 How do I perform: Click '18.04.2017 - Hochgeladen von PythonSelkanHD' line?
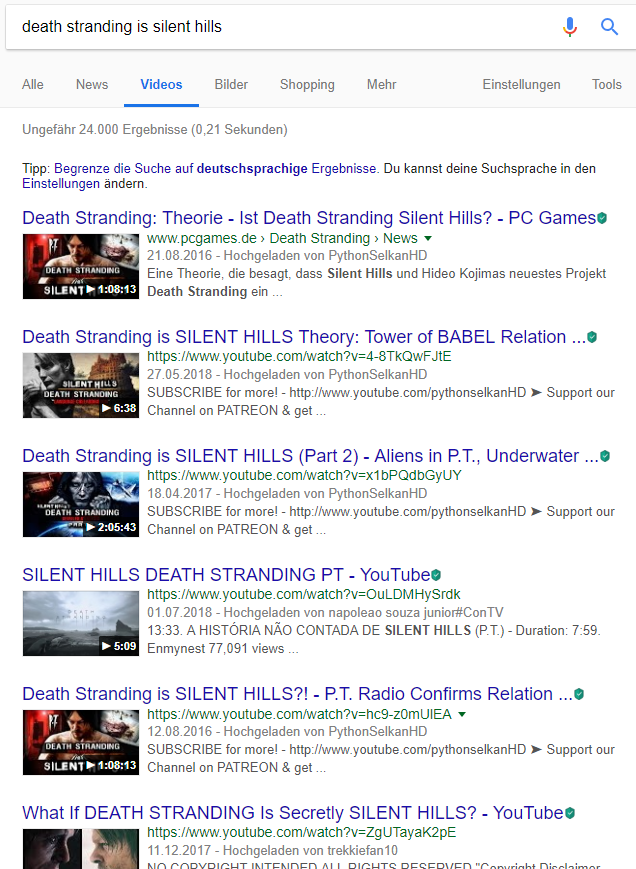click(287, 493)
